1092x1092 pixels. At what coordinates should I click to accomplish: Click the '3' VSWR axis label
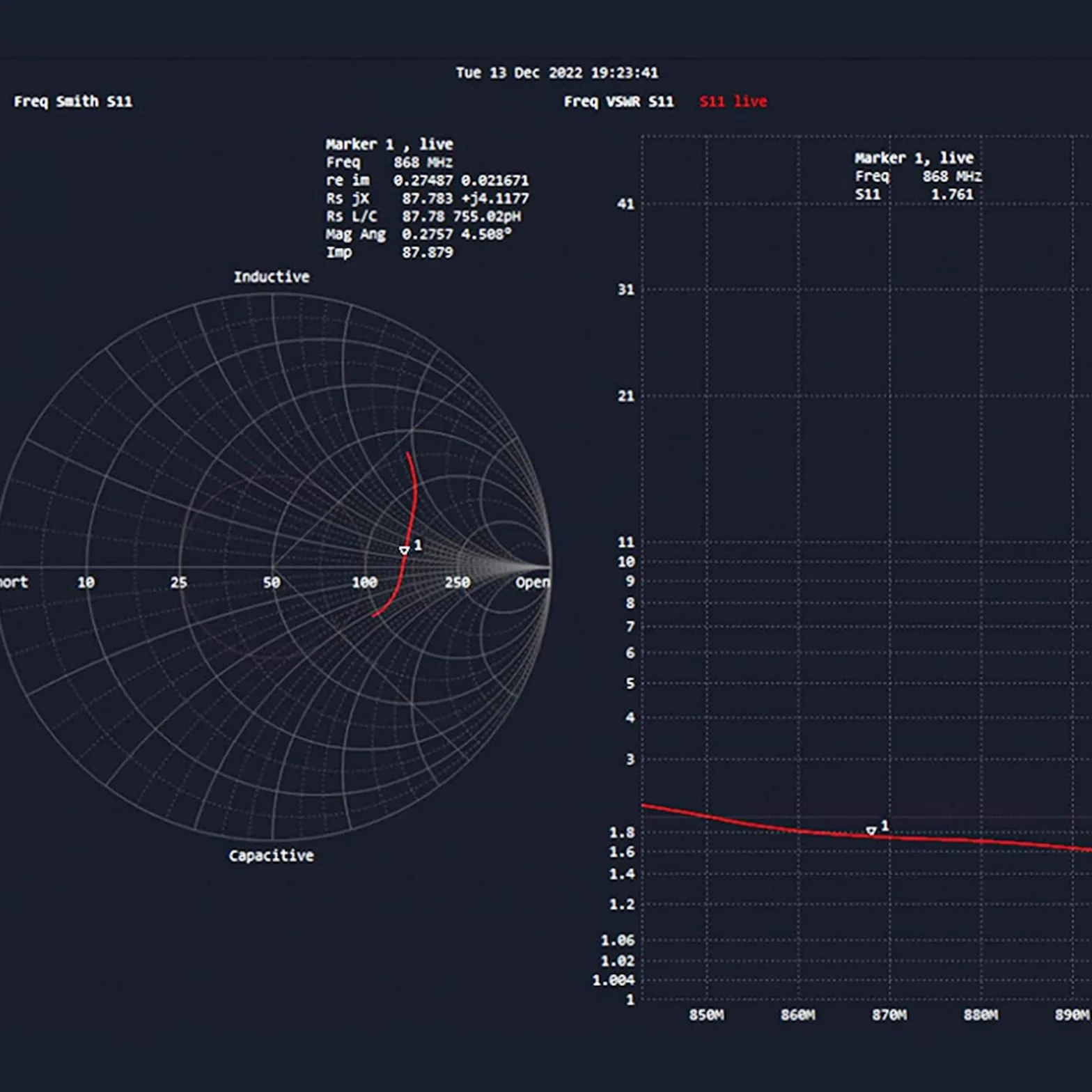point(630,759)
